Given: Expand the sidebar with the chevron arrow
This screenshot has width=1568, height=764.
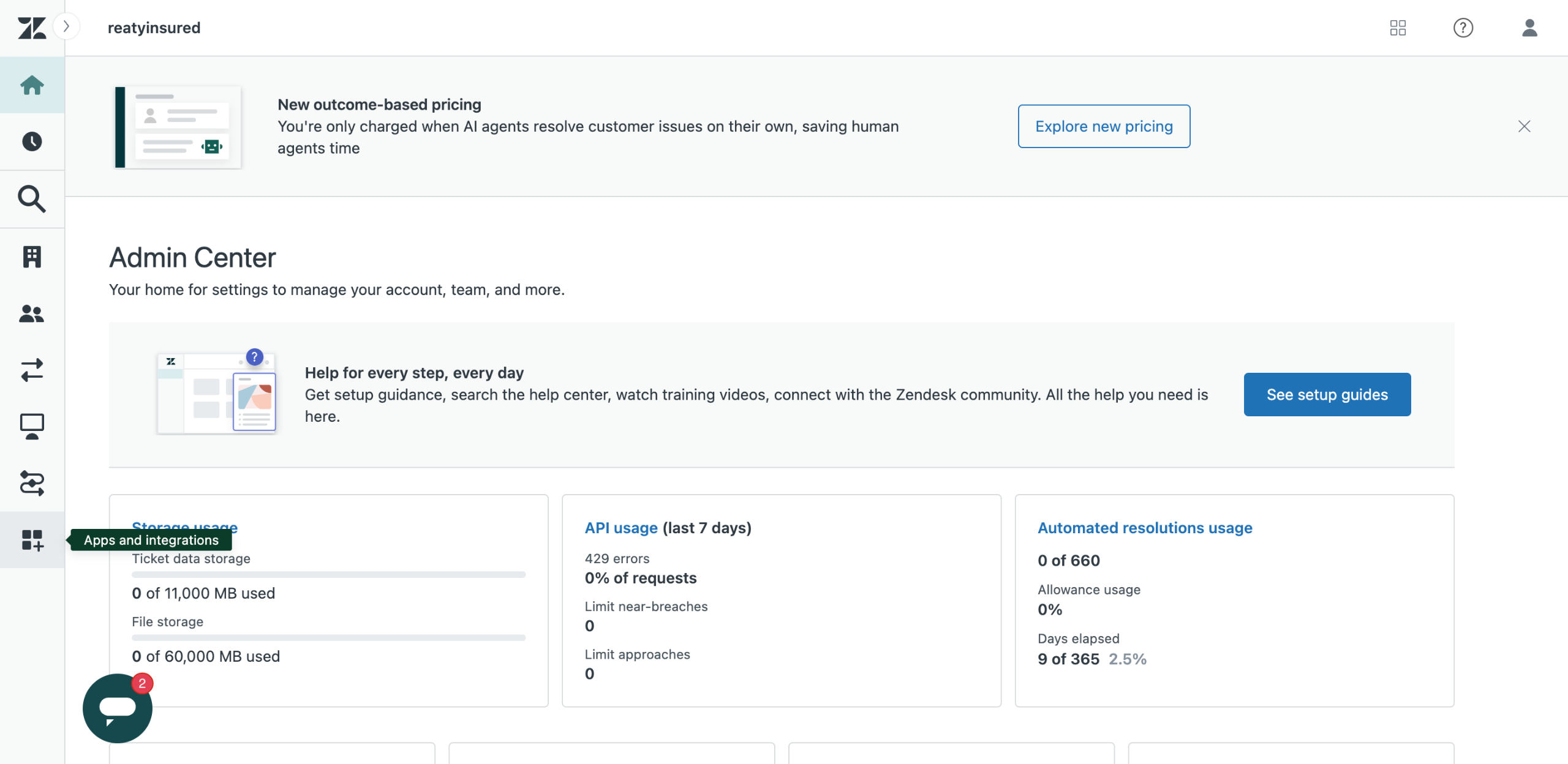Looking at the screenshot, I should pos(66,27).
